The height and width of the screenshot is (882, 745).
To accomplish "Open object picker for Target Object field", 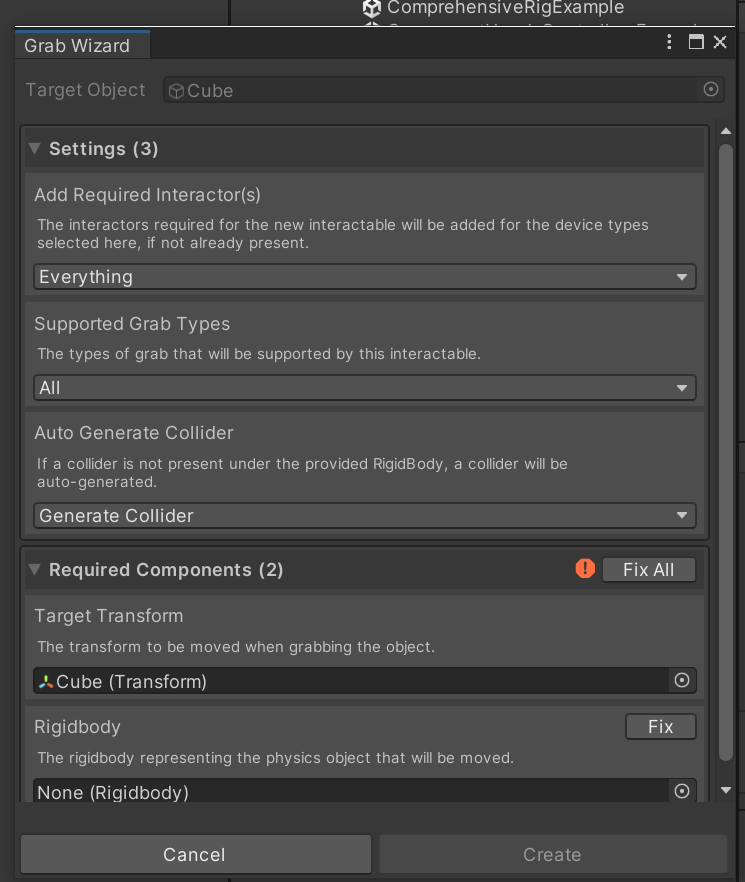I will click(x=711, y=90).
